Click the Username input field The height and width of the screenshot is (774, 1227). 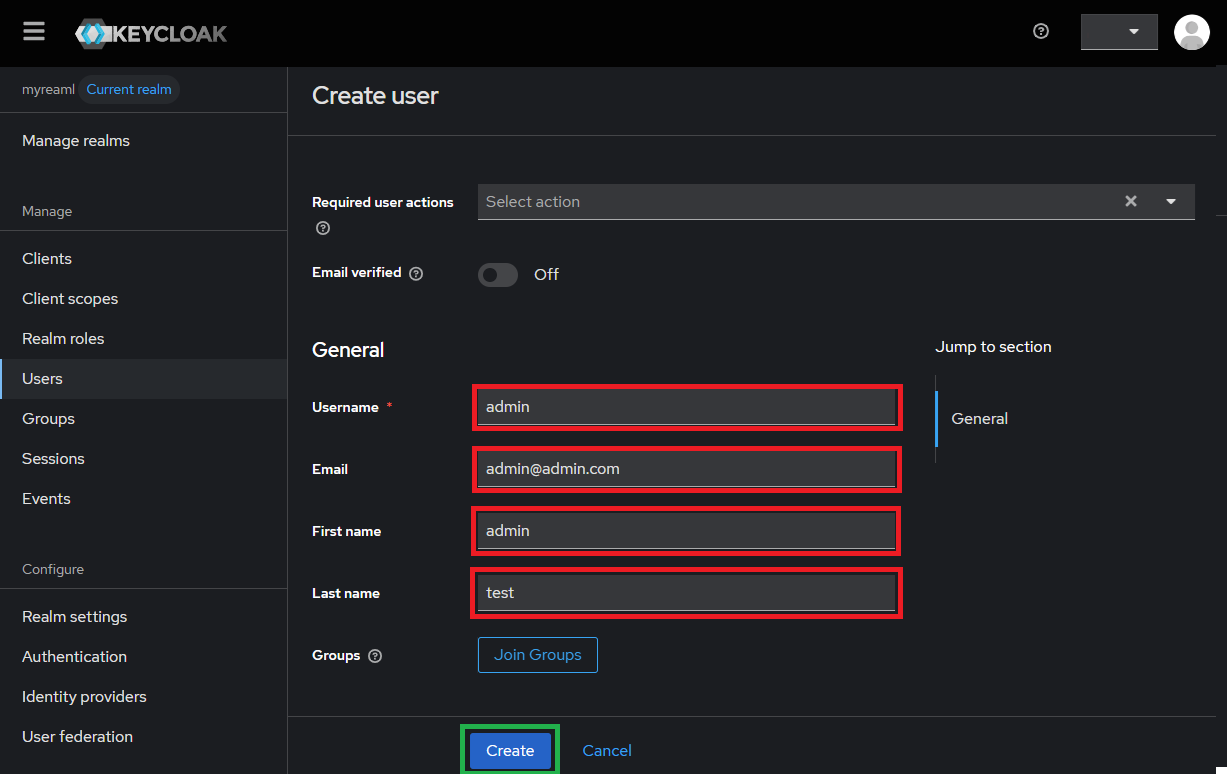[686, 407]
